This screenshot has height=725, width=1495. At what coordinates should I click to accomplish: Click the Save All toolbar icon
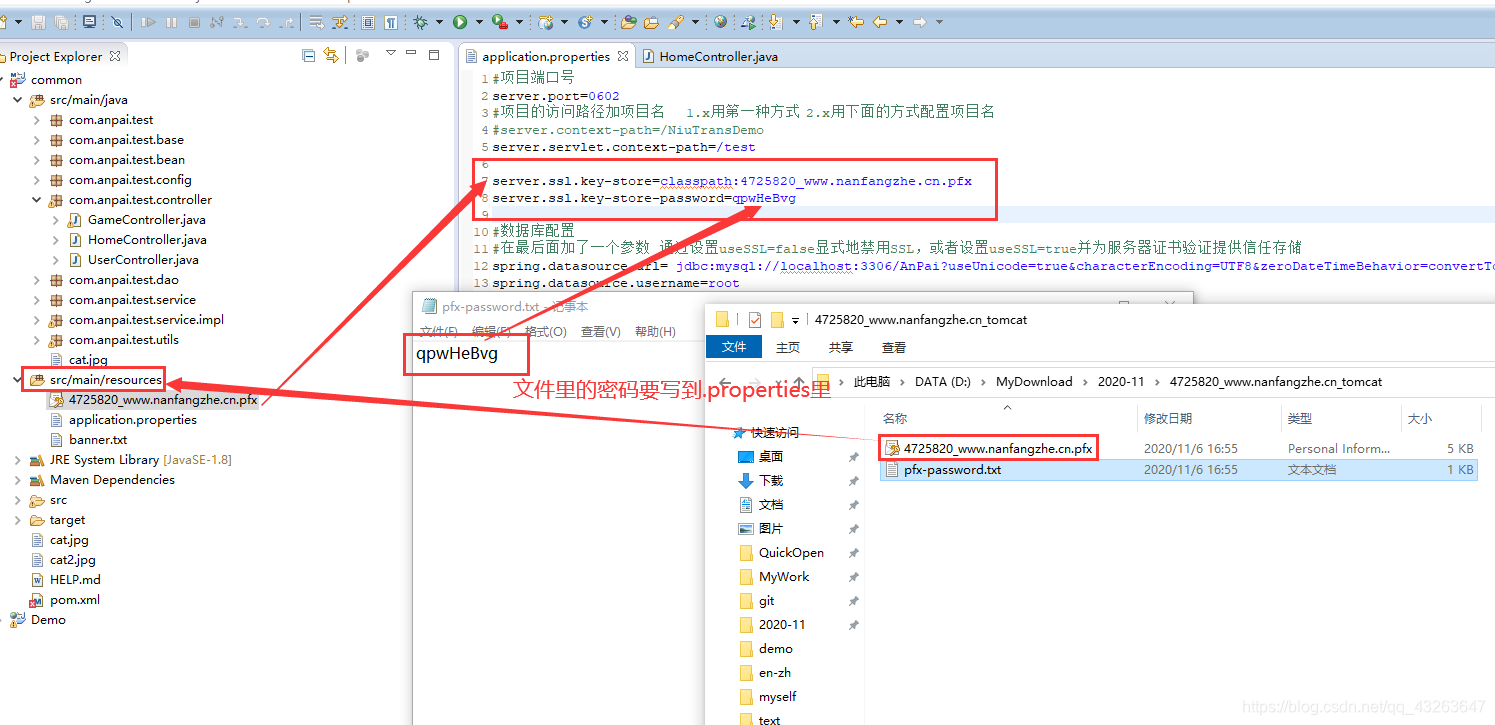[x=60, y=22]
